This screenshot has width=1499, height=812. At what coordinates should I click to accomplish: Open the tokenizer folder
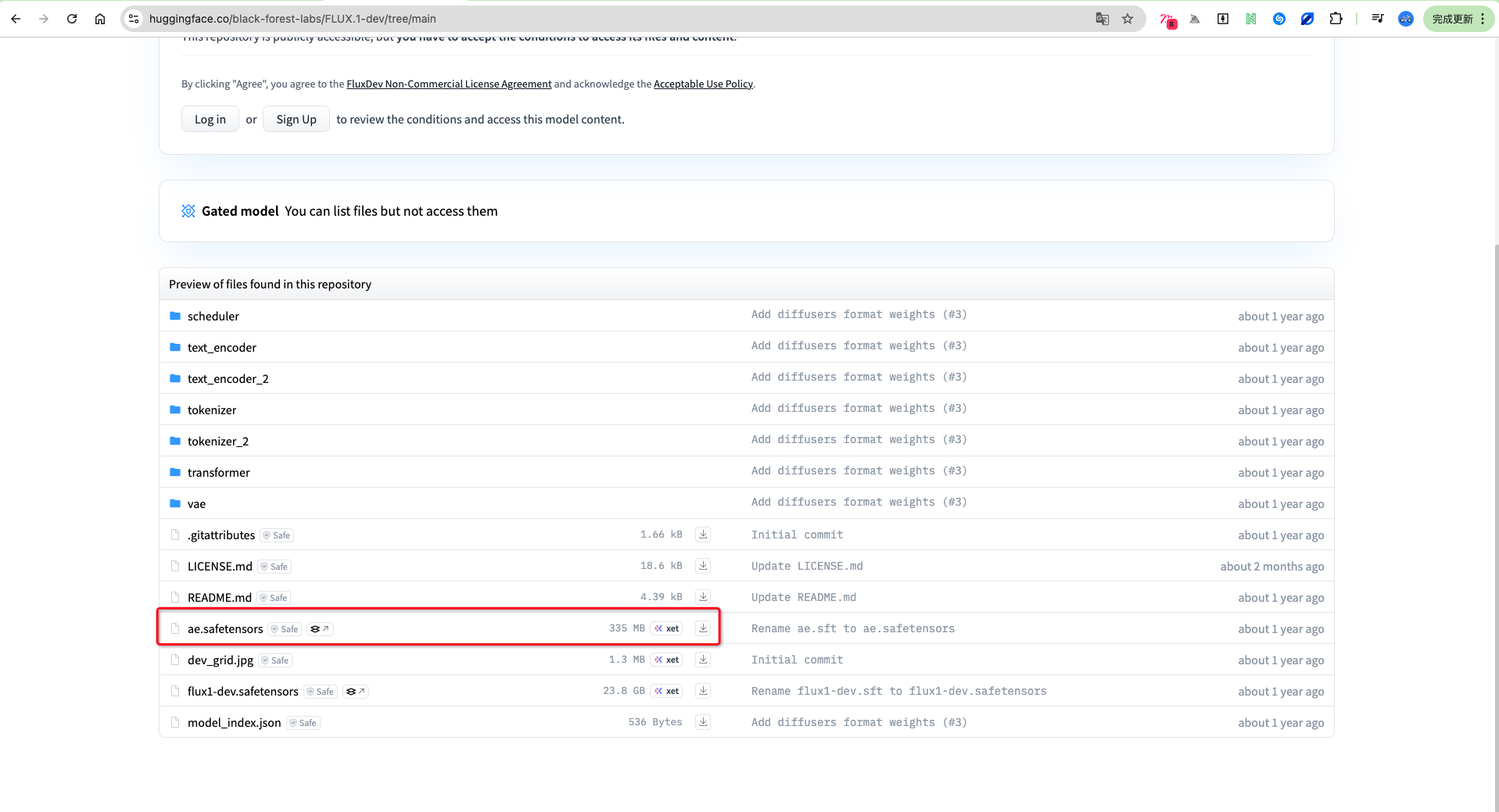(212, 410)
